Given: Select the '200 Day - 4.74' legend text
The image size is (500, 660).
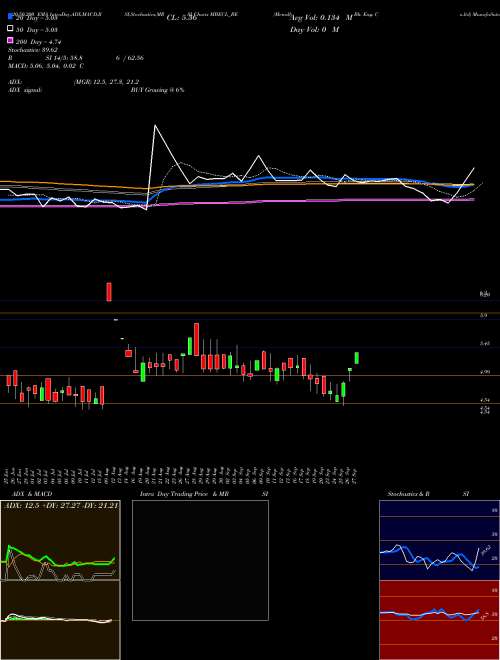Looking at the screenshot, I should point(38,42).
